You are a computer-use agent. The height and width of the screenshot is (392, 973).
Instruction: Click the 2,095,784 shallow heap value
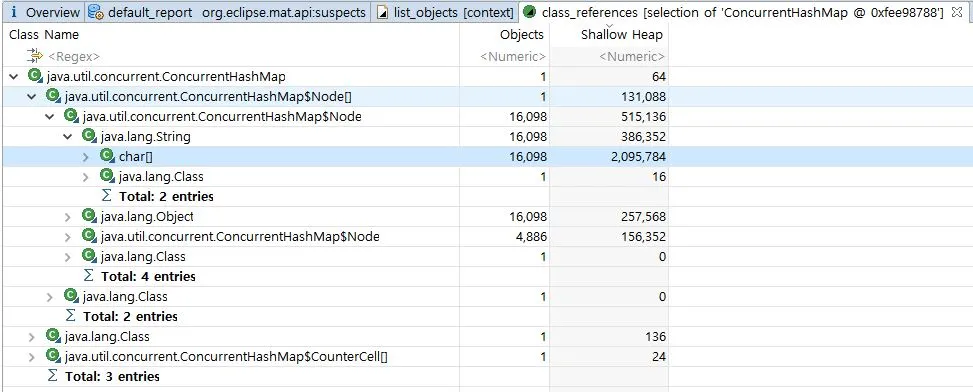point(639,157)
